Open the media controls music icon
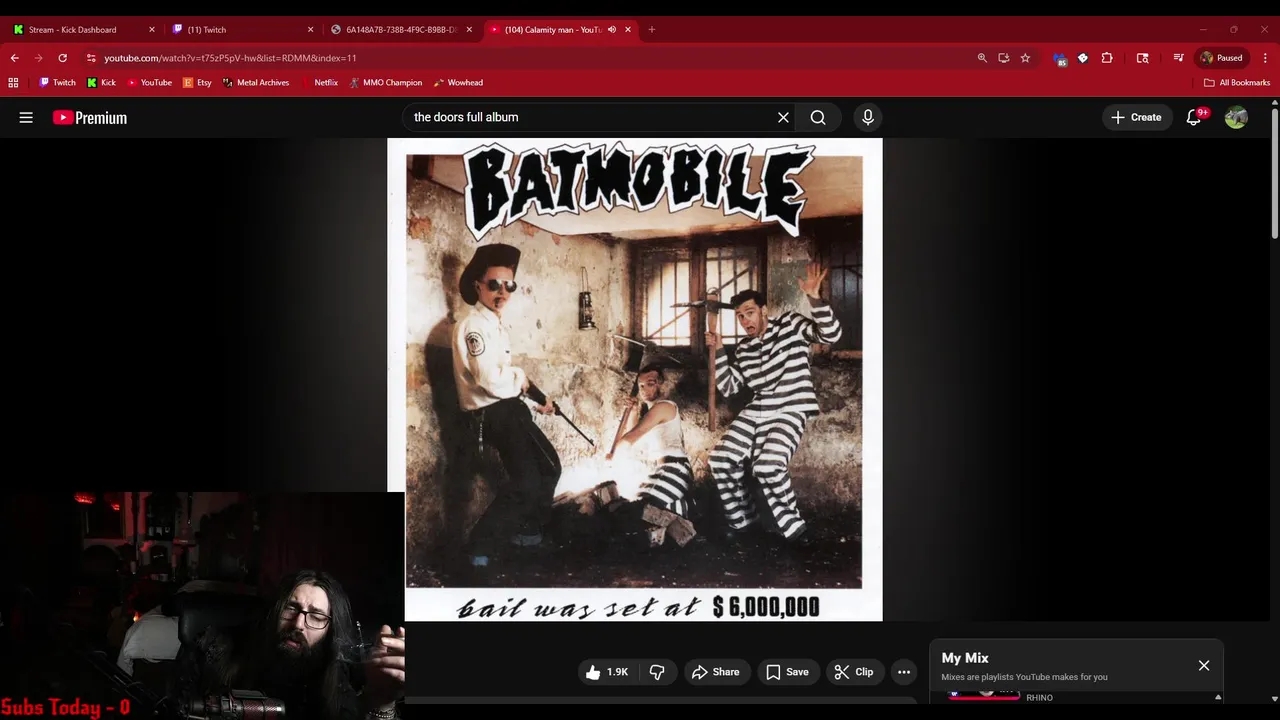 [x=1179, y=58]
